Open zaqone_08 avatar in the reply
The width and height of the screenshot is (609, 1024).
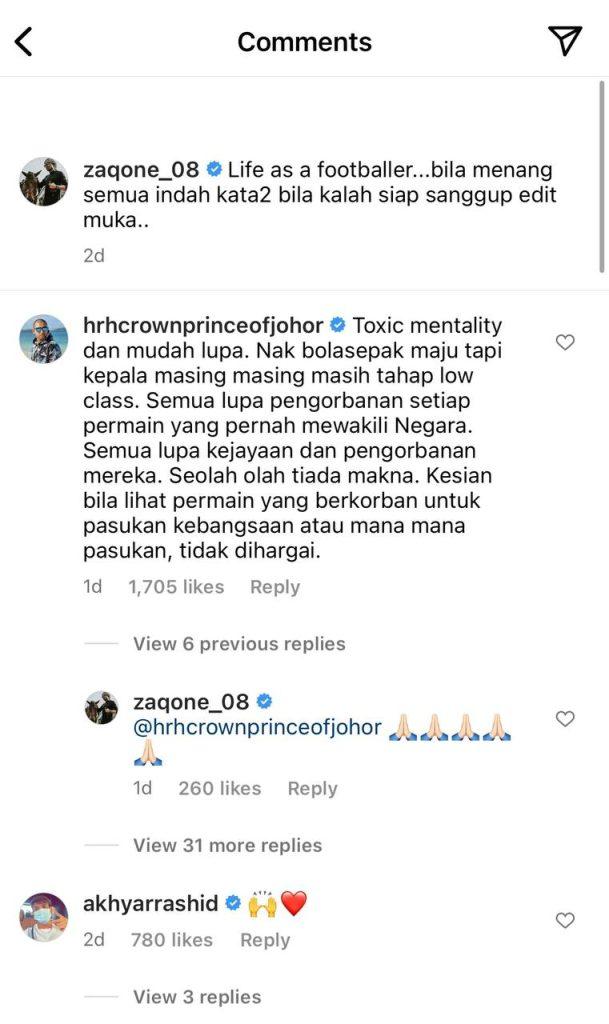coord(101,708)
